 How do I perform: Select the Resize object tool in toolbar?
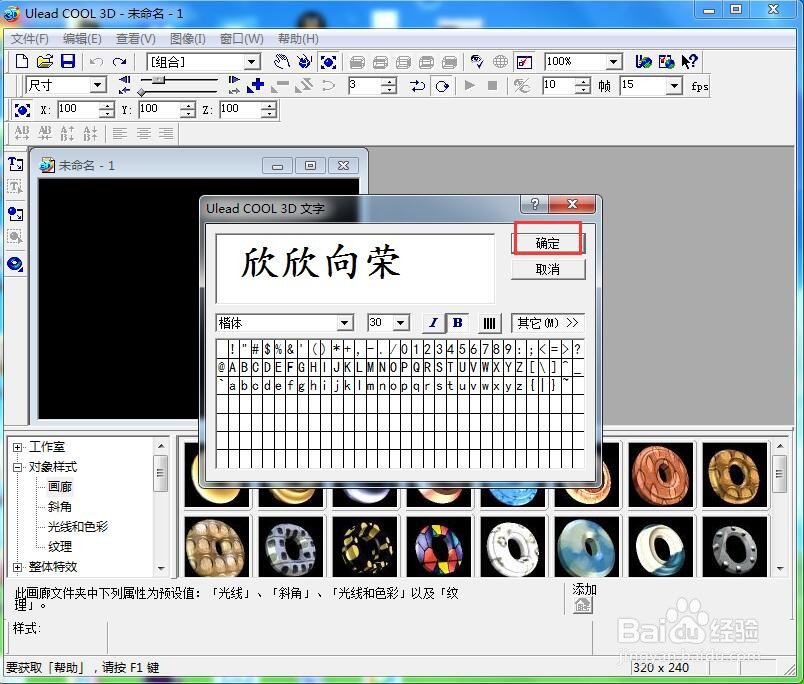[328, 62]
